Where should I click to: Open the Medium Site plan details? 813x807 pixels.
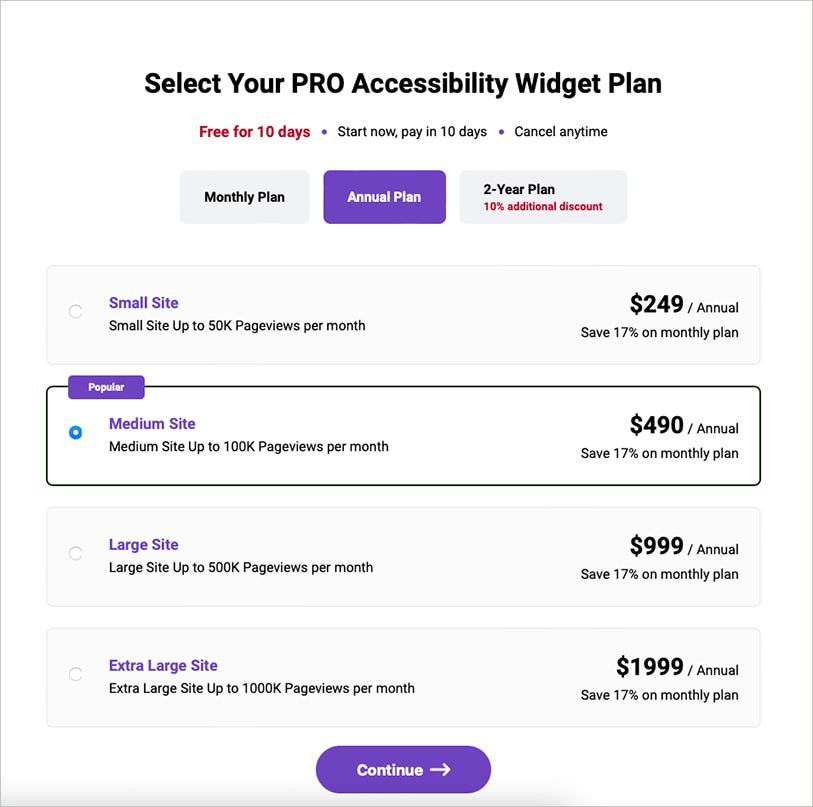[x=151, y=424]
